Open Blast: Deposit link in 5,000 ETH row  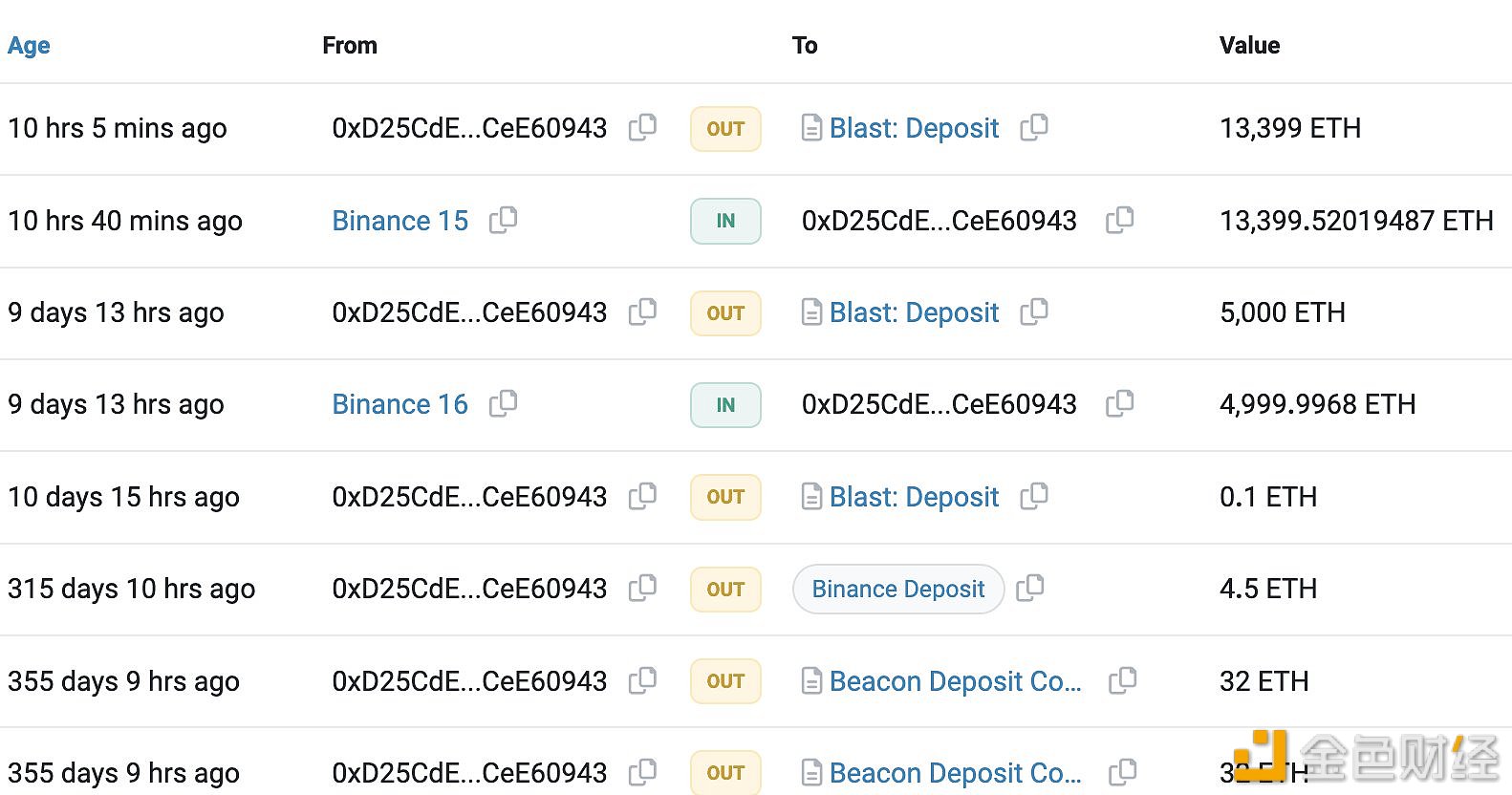pos(914,312)
